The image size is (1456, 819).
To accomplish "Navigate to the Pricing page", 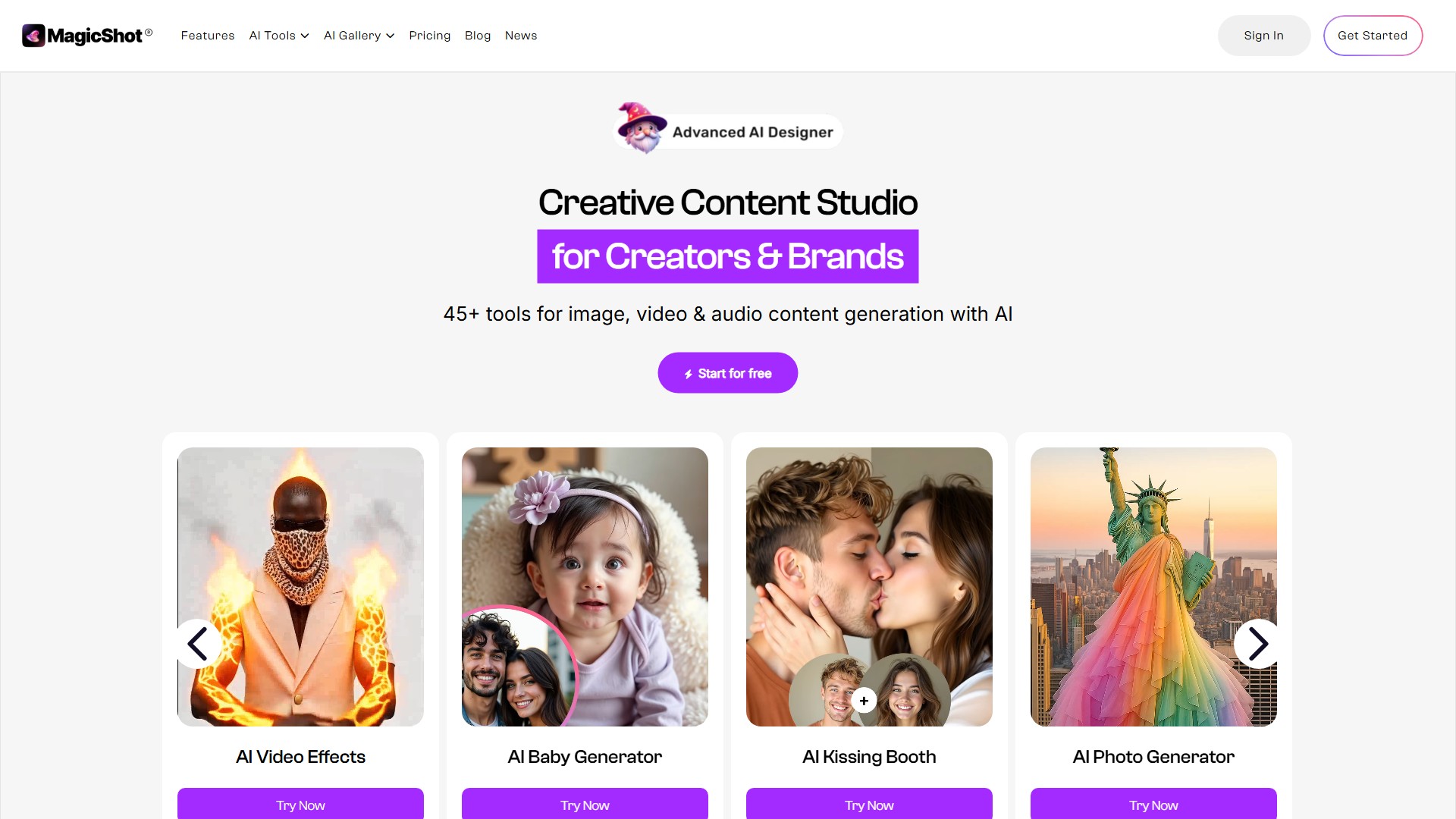I will tap(429, 36).
